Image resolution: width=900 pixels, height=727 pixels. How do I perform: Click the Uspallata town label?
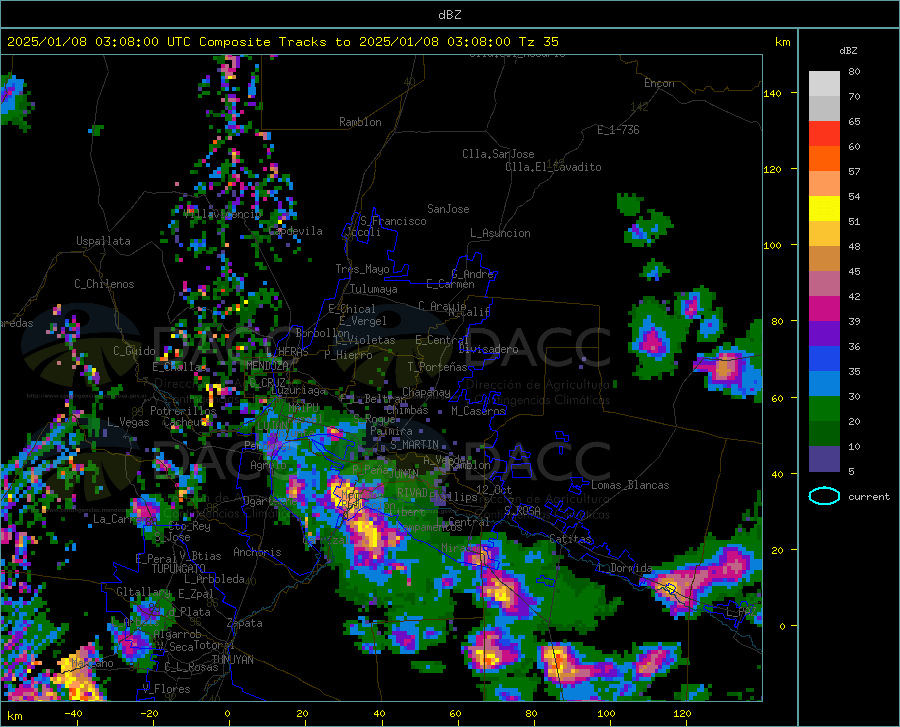(x=103, y=241)
